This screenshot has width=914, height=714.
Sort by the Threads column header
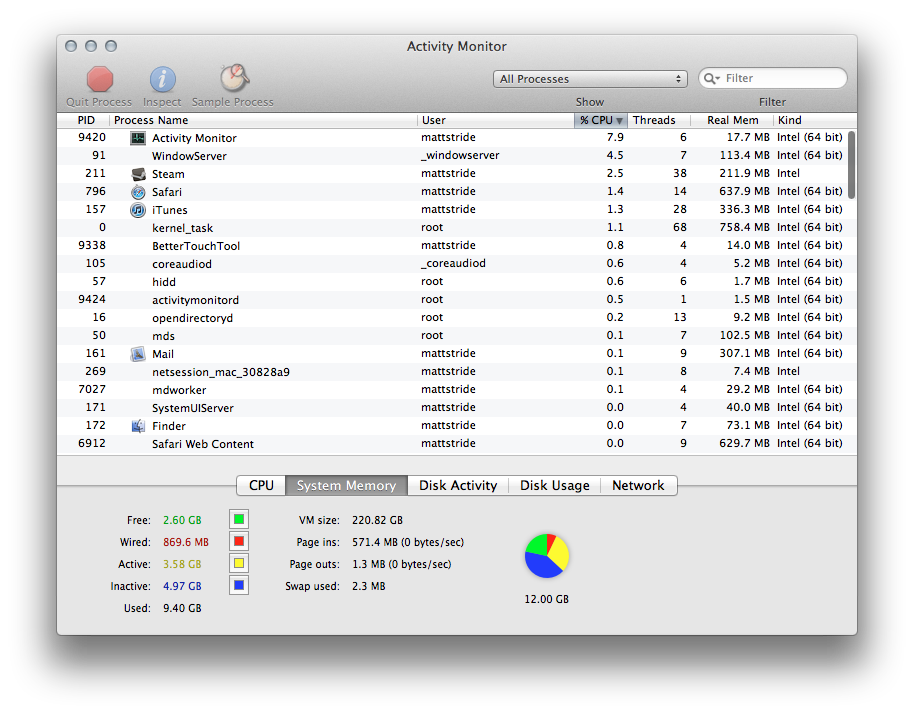click(659, 120)
